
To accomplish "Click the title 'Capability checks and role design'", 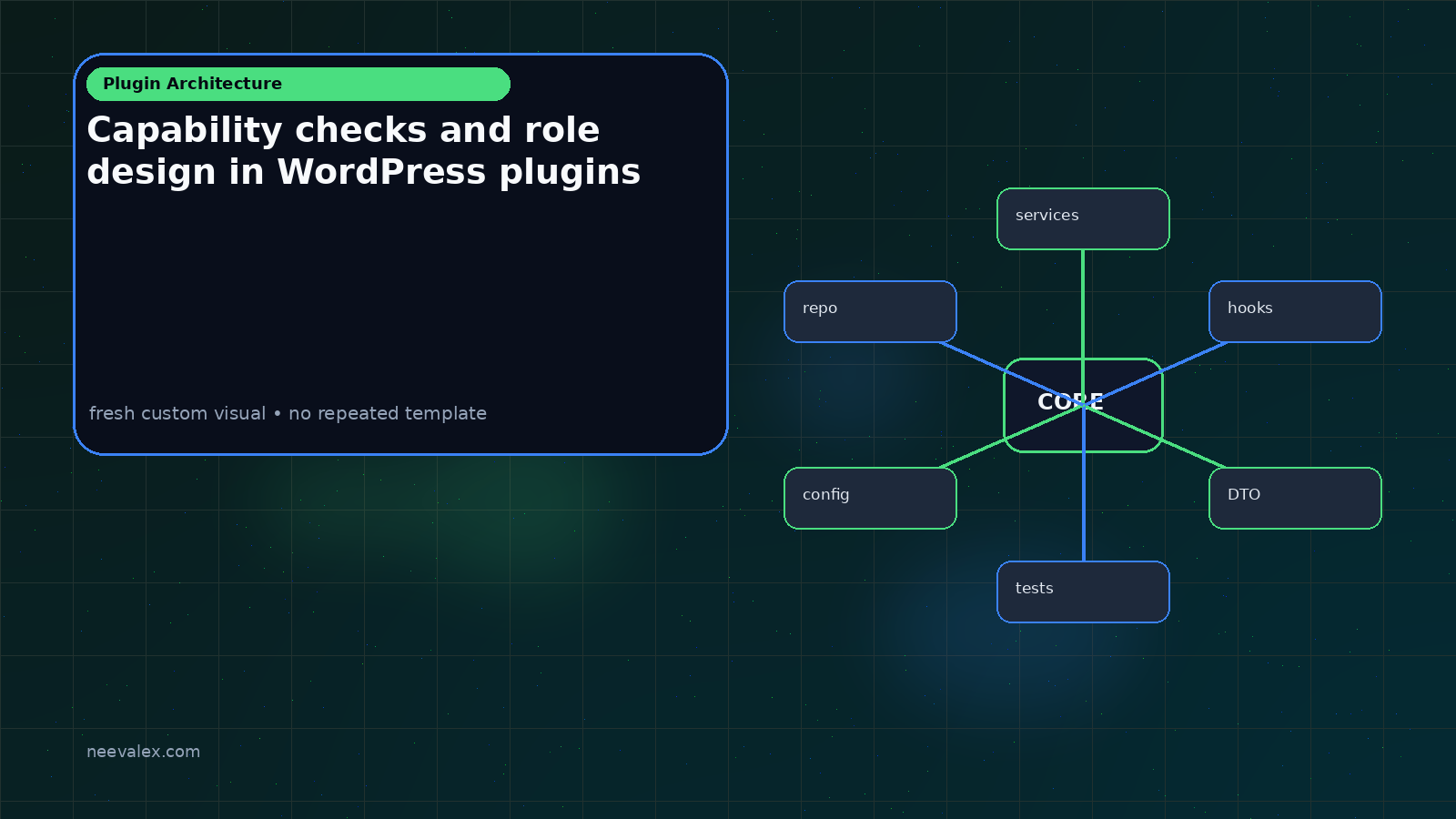I will click(x=364, y=151).
